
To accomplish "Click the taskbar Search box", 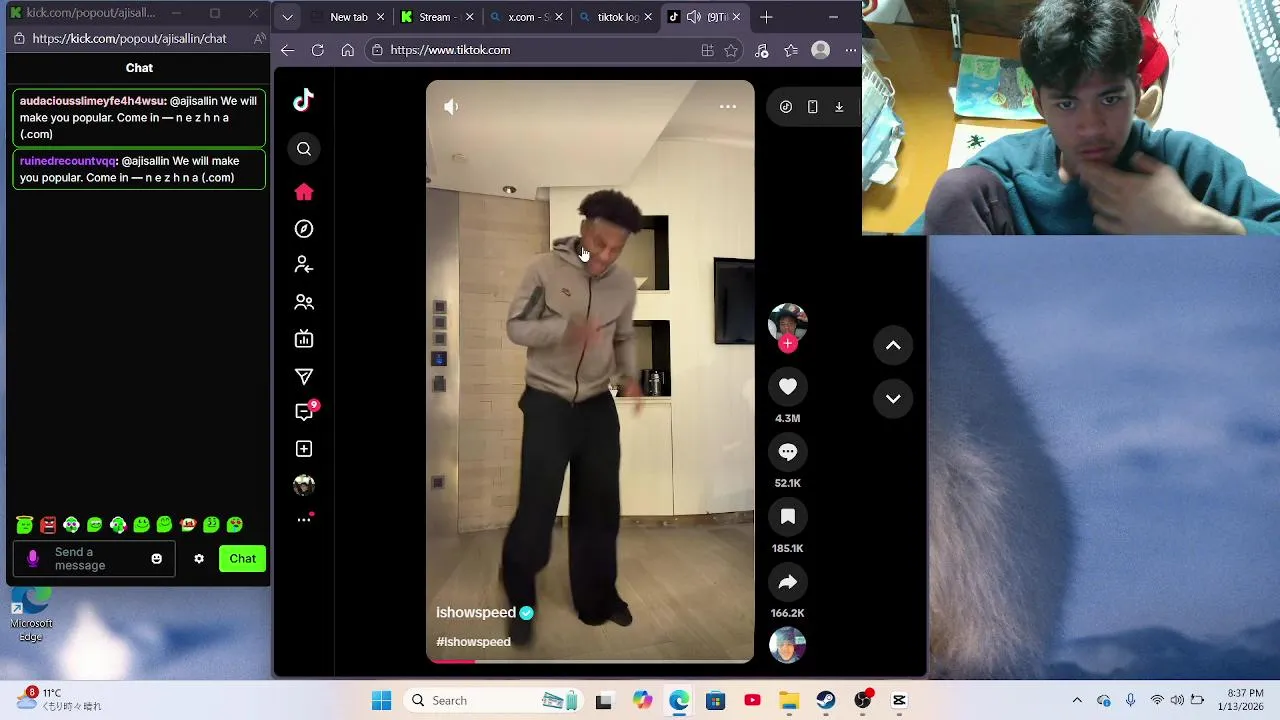I will tap(493, 701).
